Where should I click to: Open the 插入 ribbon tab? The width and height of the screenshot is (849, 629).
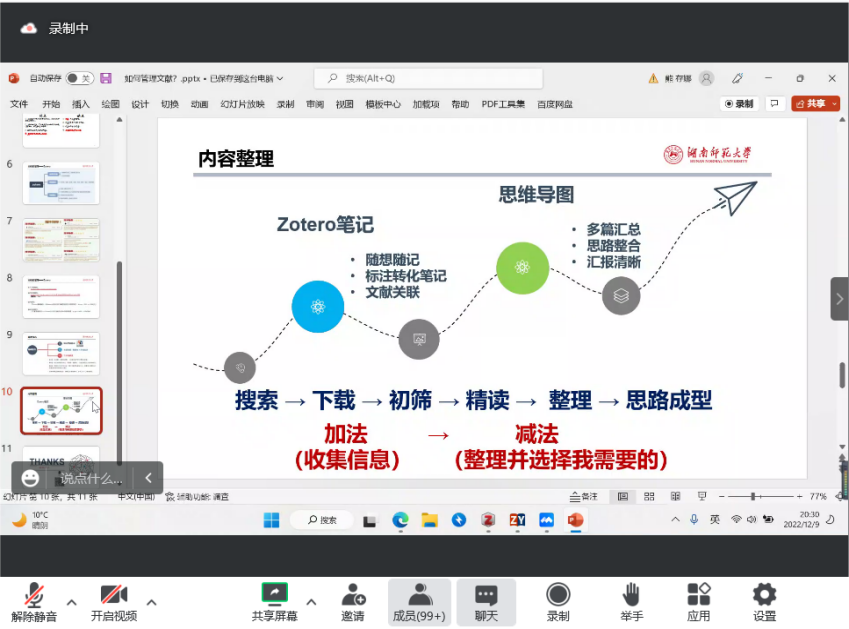coord(81,104)
